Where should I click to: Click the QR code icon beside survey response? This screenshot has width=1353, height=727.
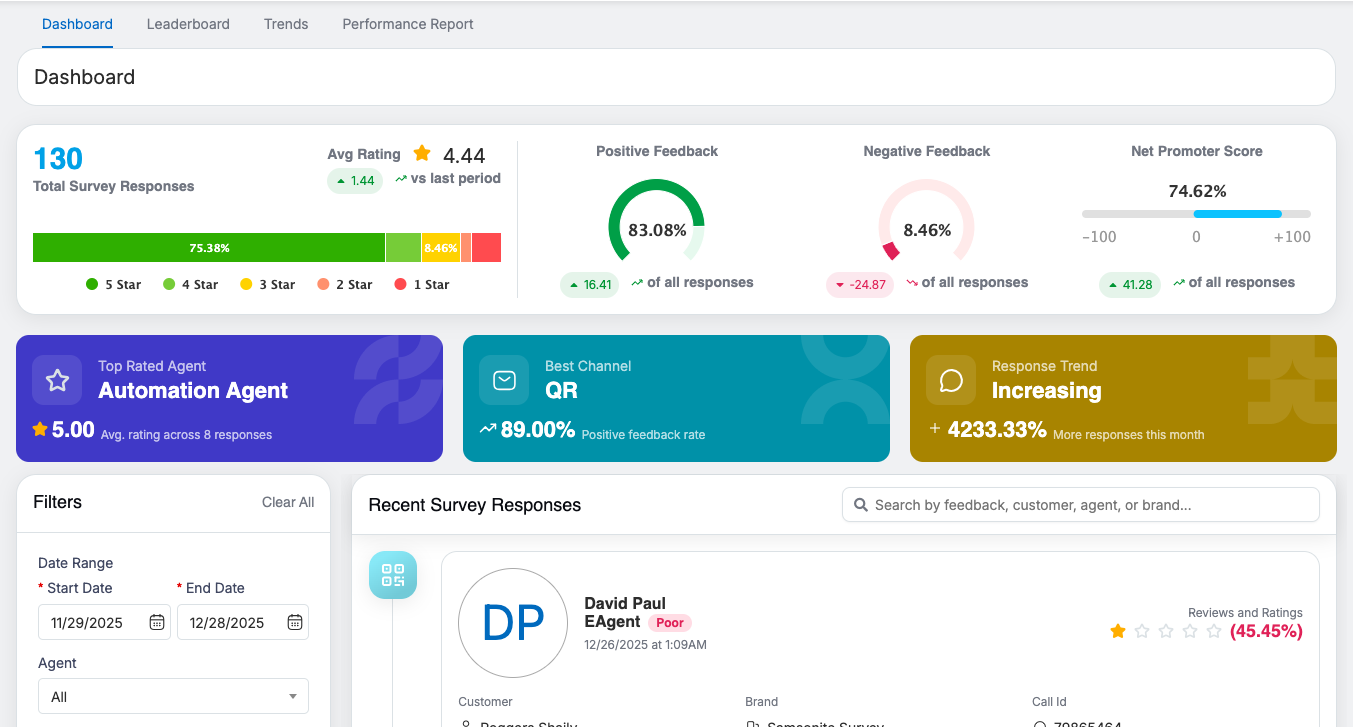tap(393, 575)
